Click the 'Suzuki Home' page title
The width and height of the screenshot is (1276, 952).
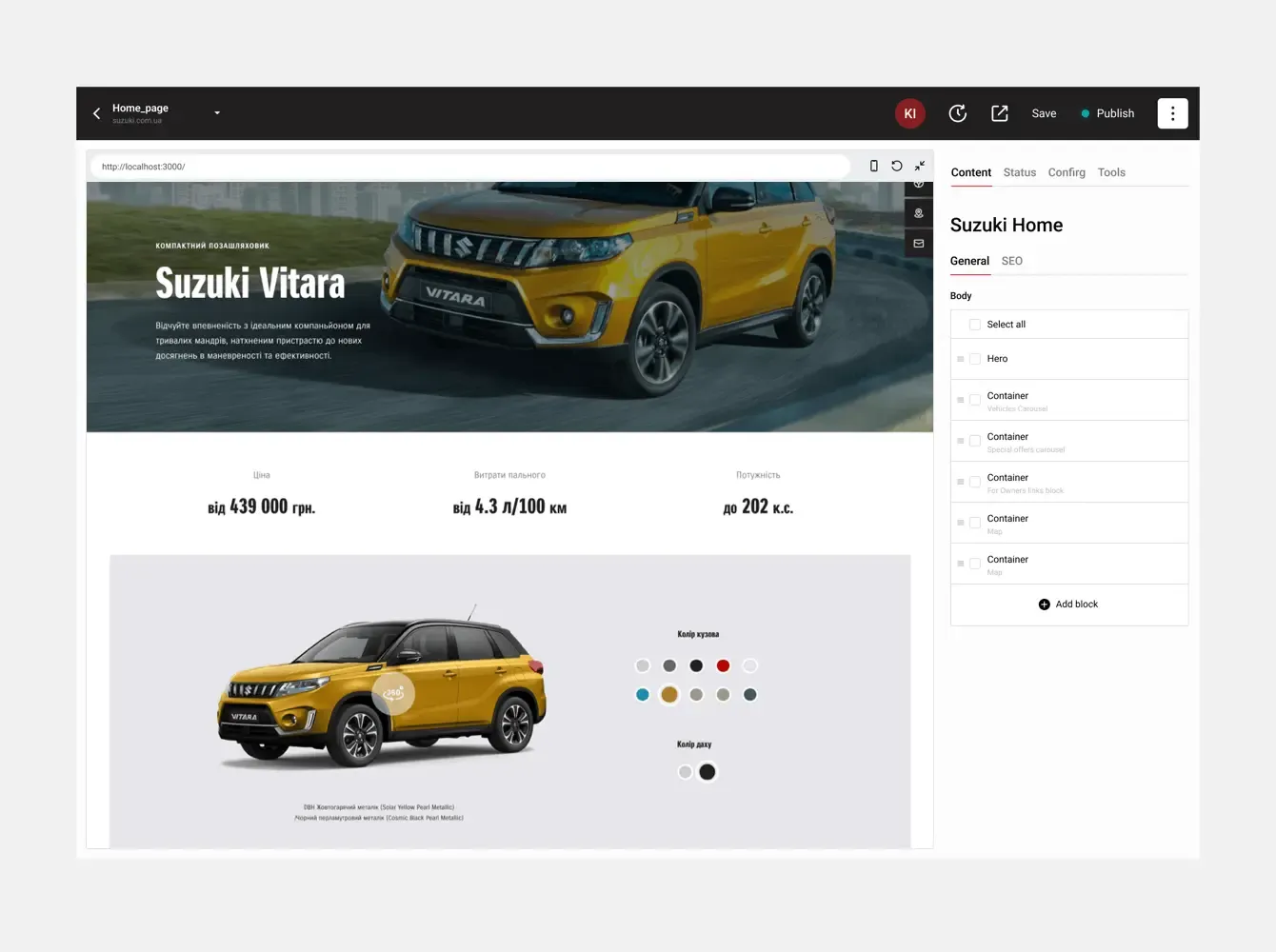click(x=1007, y=225)
